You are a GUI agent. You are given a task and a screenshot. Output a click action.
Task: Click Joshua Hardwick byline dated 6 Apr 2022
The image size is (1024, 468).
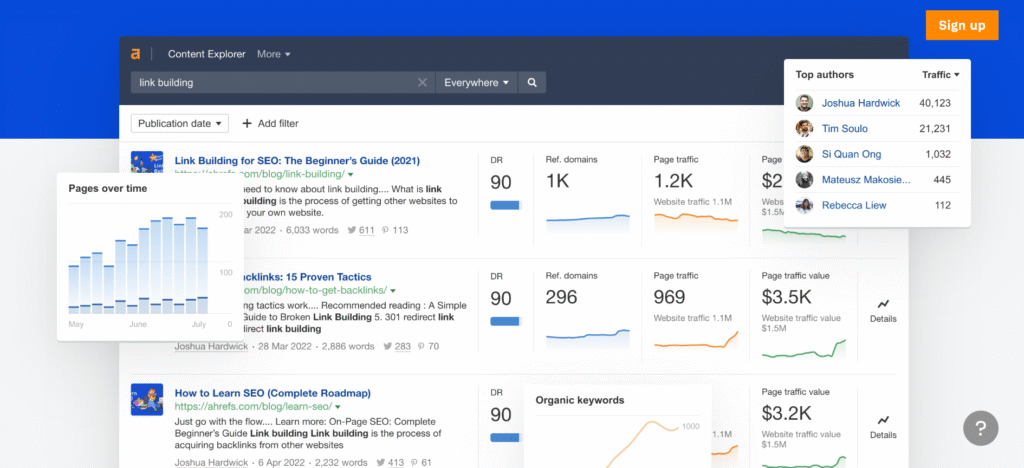(211, 463)
